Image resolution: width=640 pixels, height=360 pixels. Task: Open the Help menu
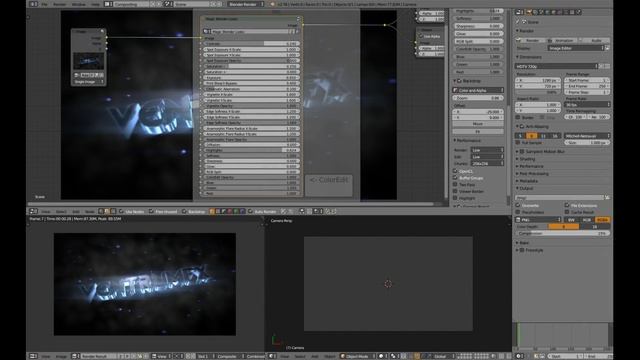coord(96,4)
